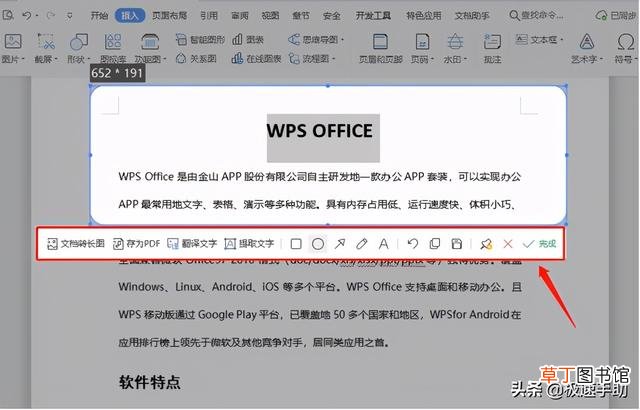Click the 软件特点 heading

click(x=150, y=382)
